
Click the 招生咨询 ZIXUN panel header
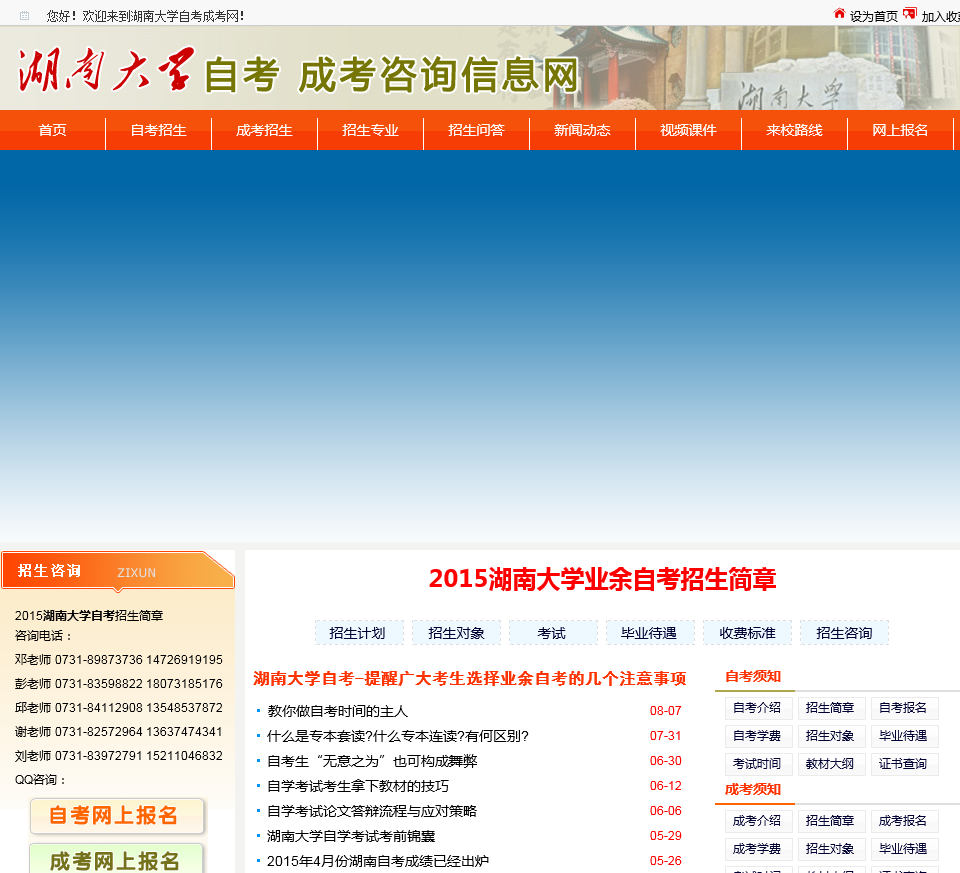click(x=118, y=571)
